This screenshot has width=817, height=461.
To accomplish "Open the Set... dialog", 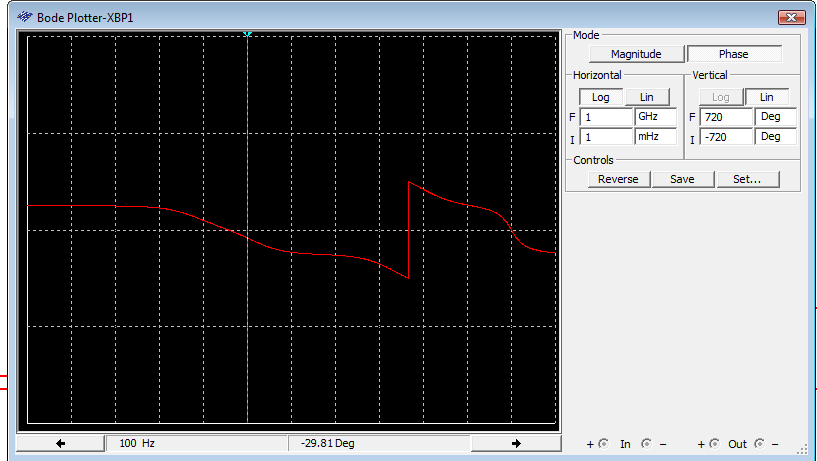I will [748, 179].
